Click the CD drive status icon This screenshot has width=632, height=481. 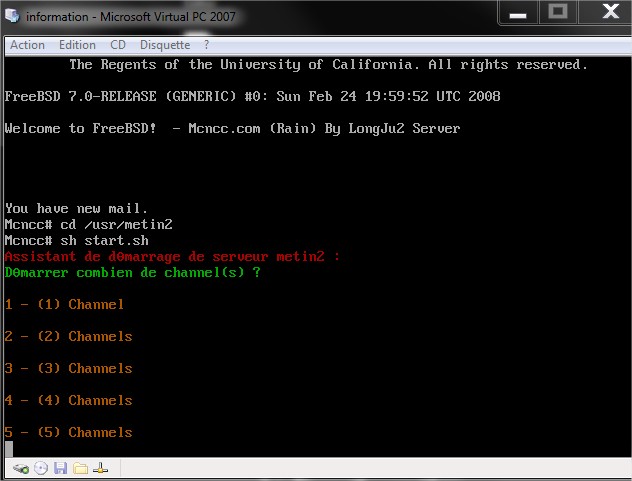point(41,469)
